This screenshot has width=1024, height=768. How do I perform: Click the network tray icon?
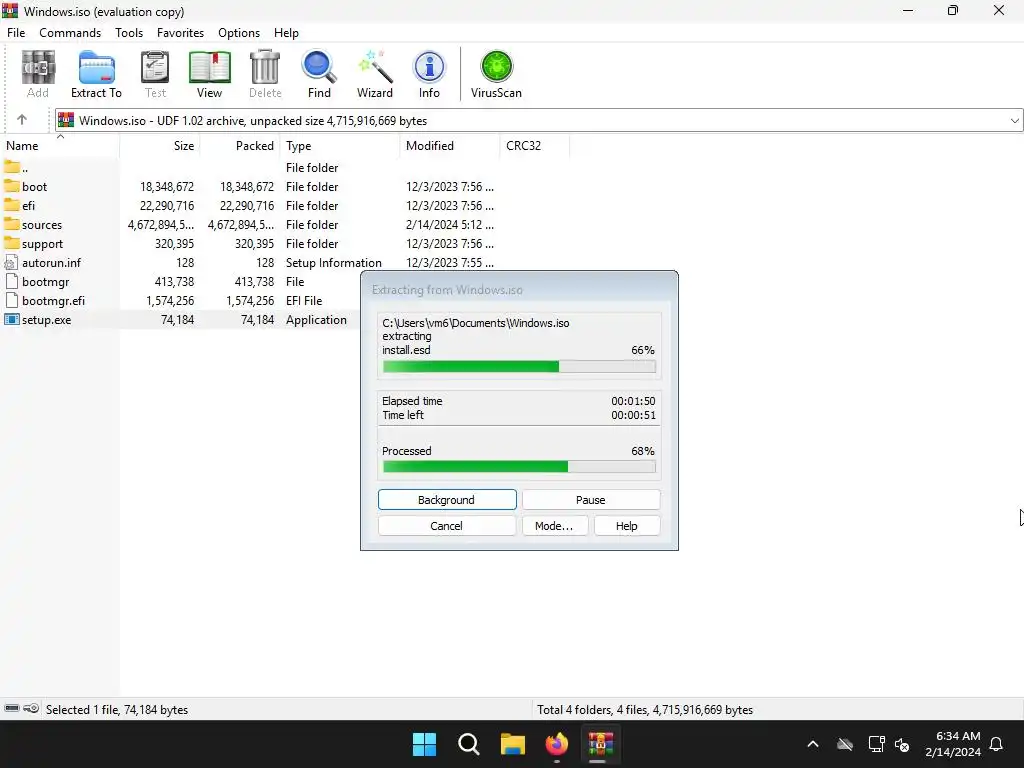(x=876, y=744)
